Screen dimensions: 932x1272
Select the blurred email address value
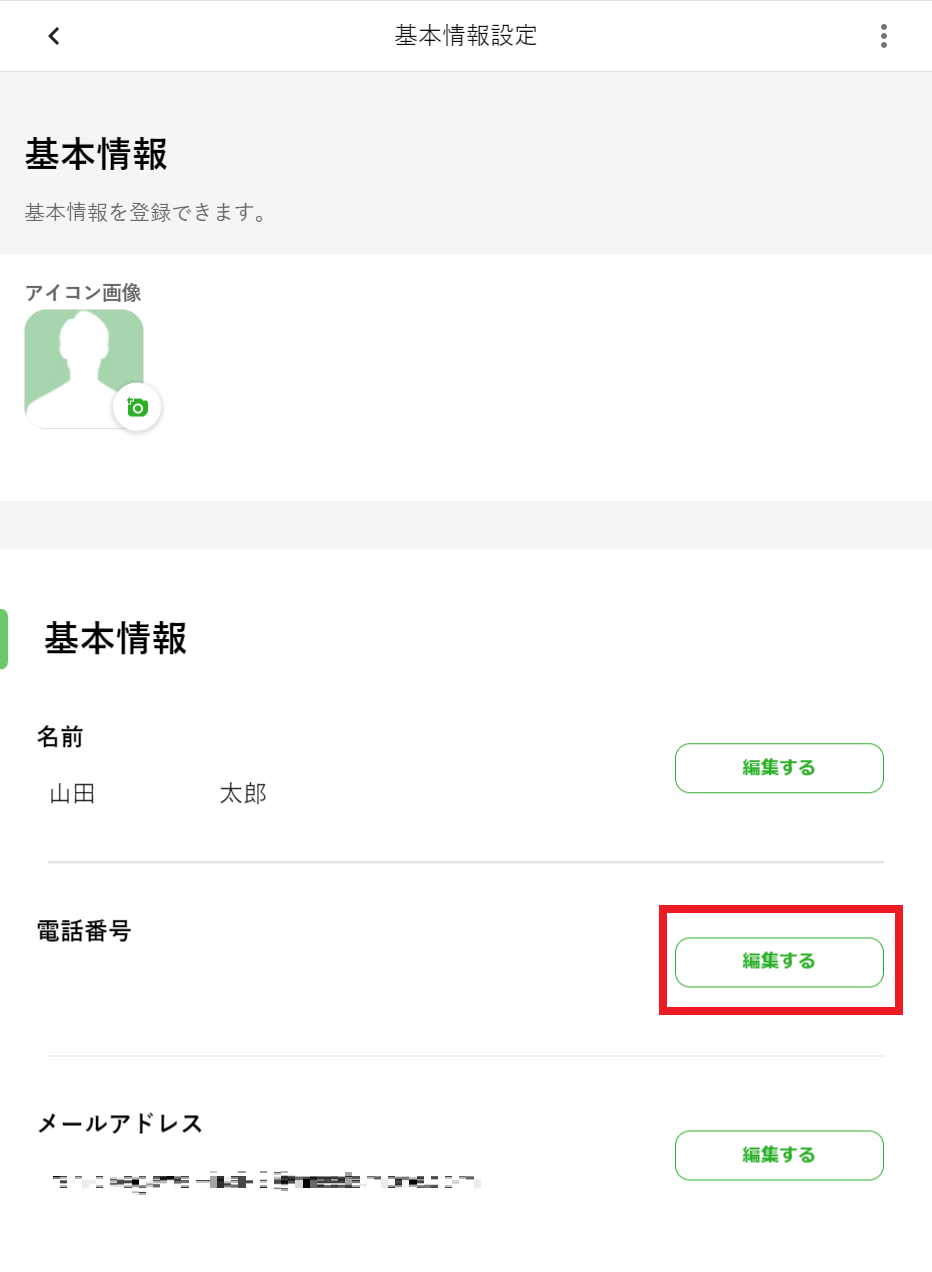265,1183
